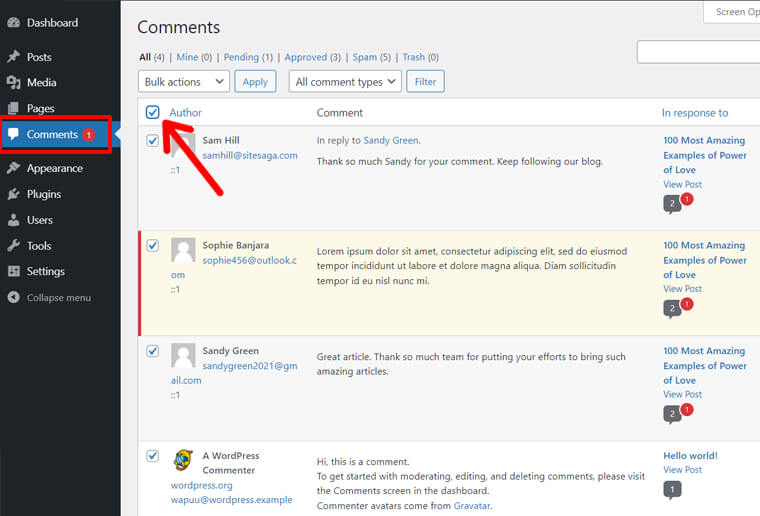Open Hello world! post link
The height and width of the screenshot is (516, 760).
click(x=690, y=456)
